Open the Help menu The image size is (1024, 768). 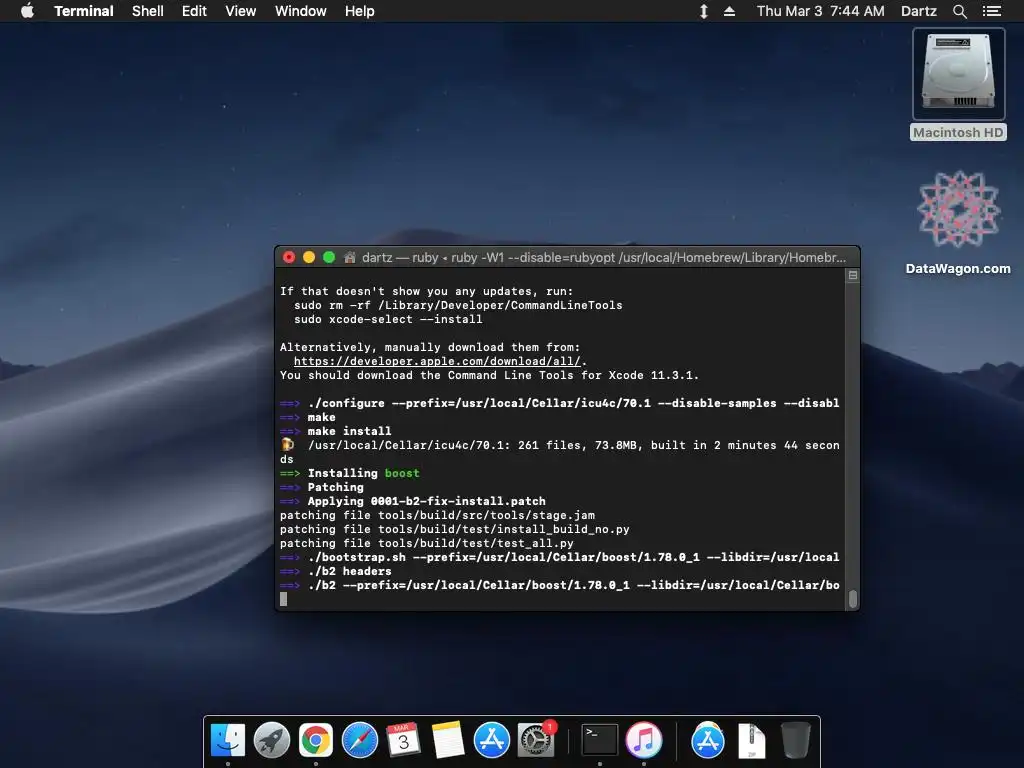click(x=360, y=11)
